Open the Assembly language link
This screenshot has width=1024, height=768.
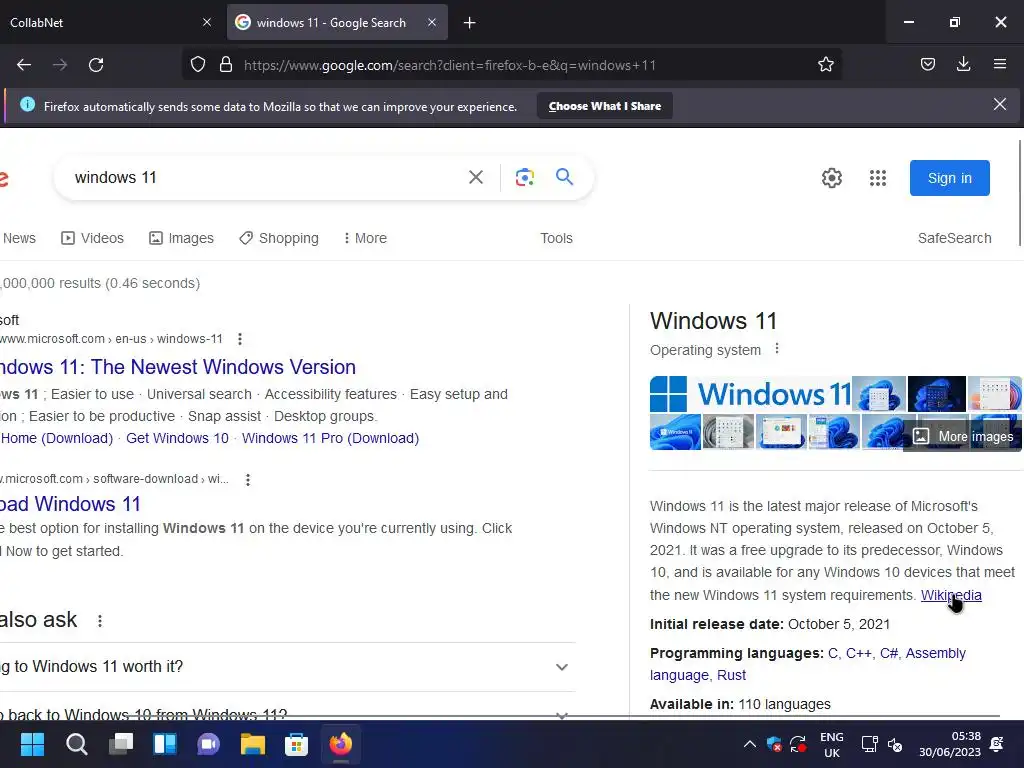coord(807,664)
